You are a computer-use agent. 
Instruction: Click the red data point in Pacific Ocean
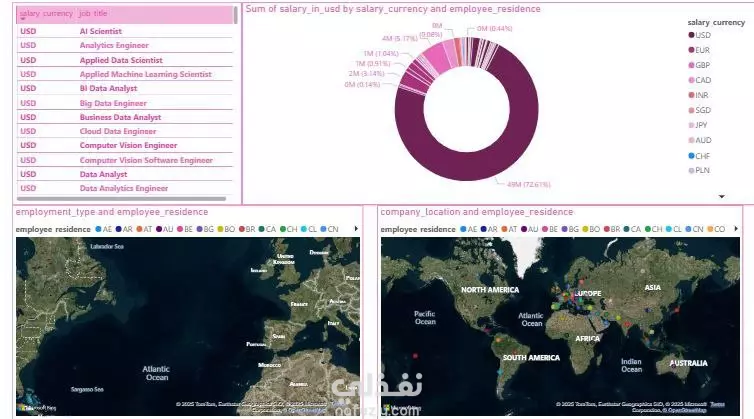tap(415, 356)
